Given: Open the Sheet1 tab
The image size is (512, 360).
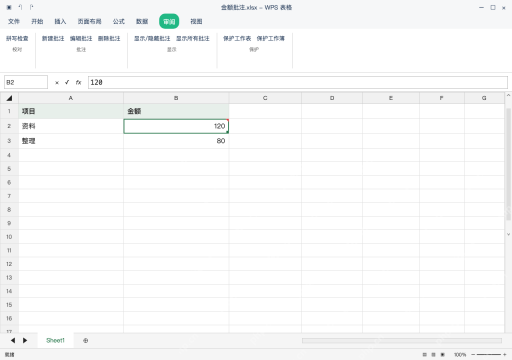Looking at the screenshot, I should [x=55, y=340].
